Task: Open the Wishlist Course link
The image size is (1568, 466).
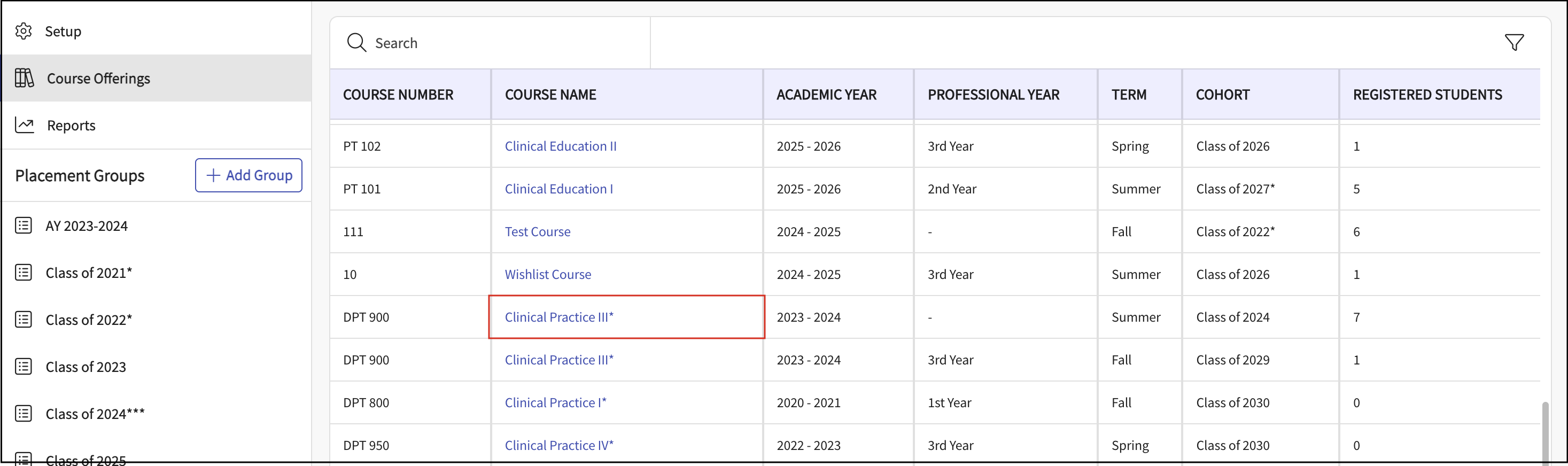Action: click(547, 274)
